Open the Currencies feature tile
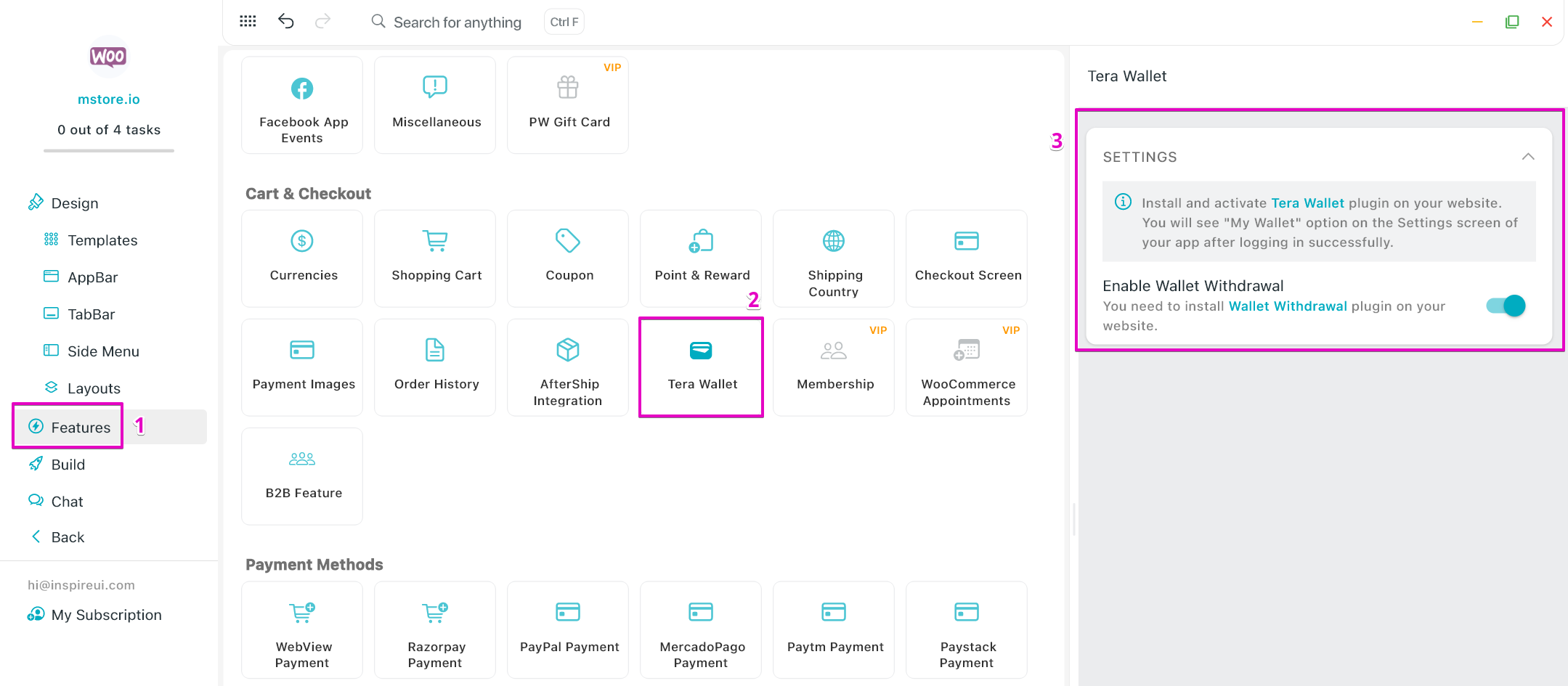1568x686 pixels. pyautogui.click(x=302, y=258)
